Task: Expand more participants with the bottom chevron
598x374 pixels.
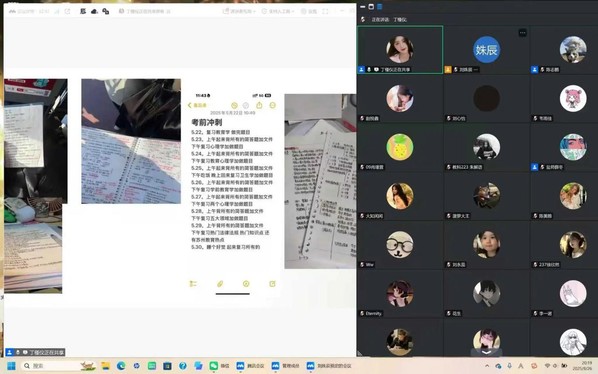Action: (x=486, y=352)
